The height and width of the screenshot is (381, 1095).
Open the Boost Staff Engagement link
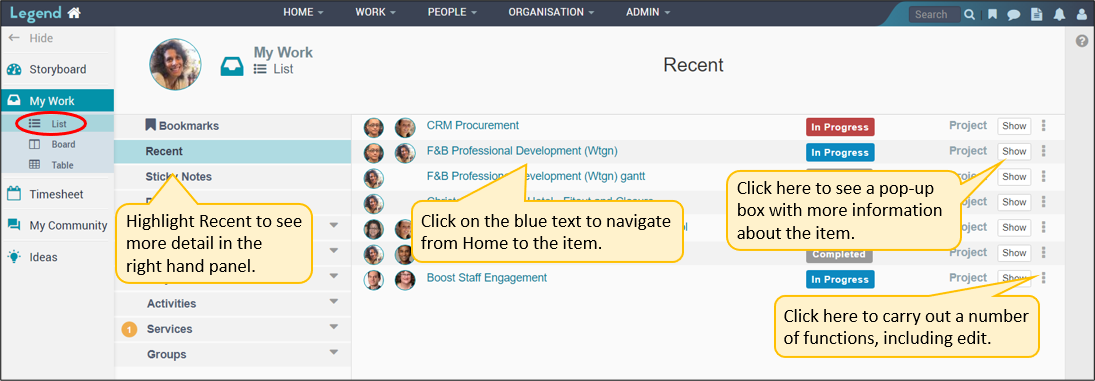point(487,278)
